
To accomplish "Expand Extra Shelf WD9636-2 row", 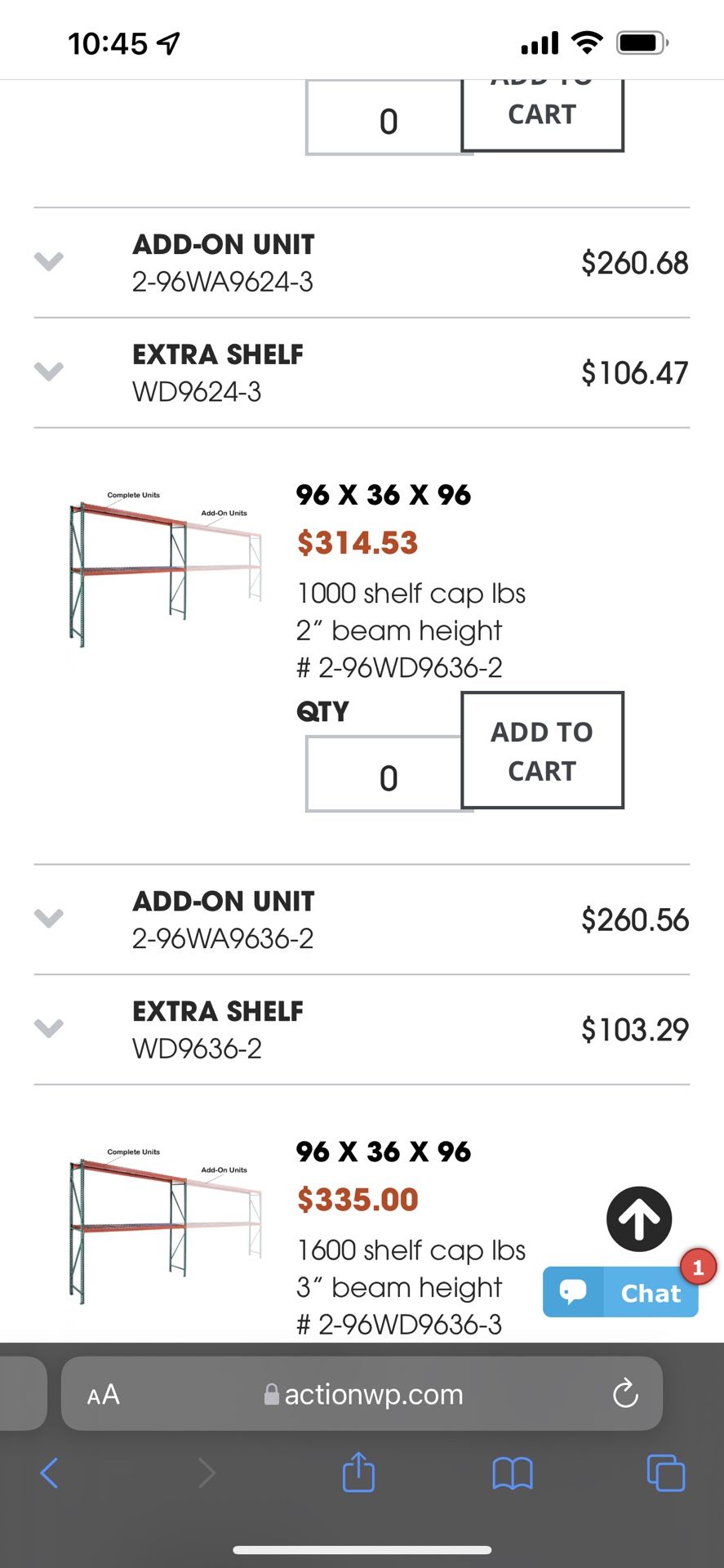I will pos(49,1028).
